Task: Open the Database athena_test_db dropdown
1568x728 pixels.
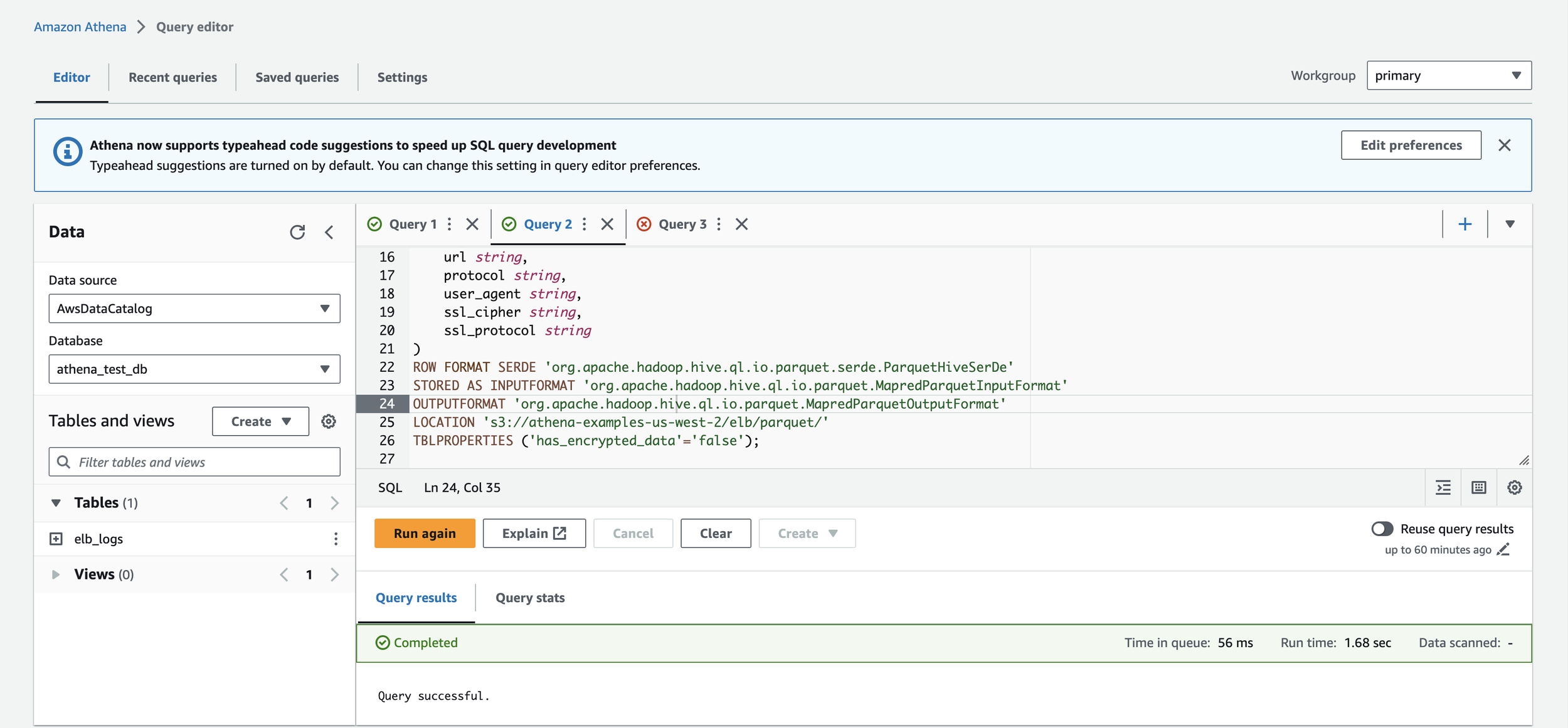Action: click(x=194, y=369)
